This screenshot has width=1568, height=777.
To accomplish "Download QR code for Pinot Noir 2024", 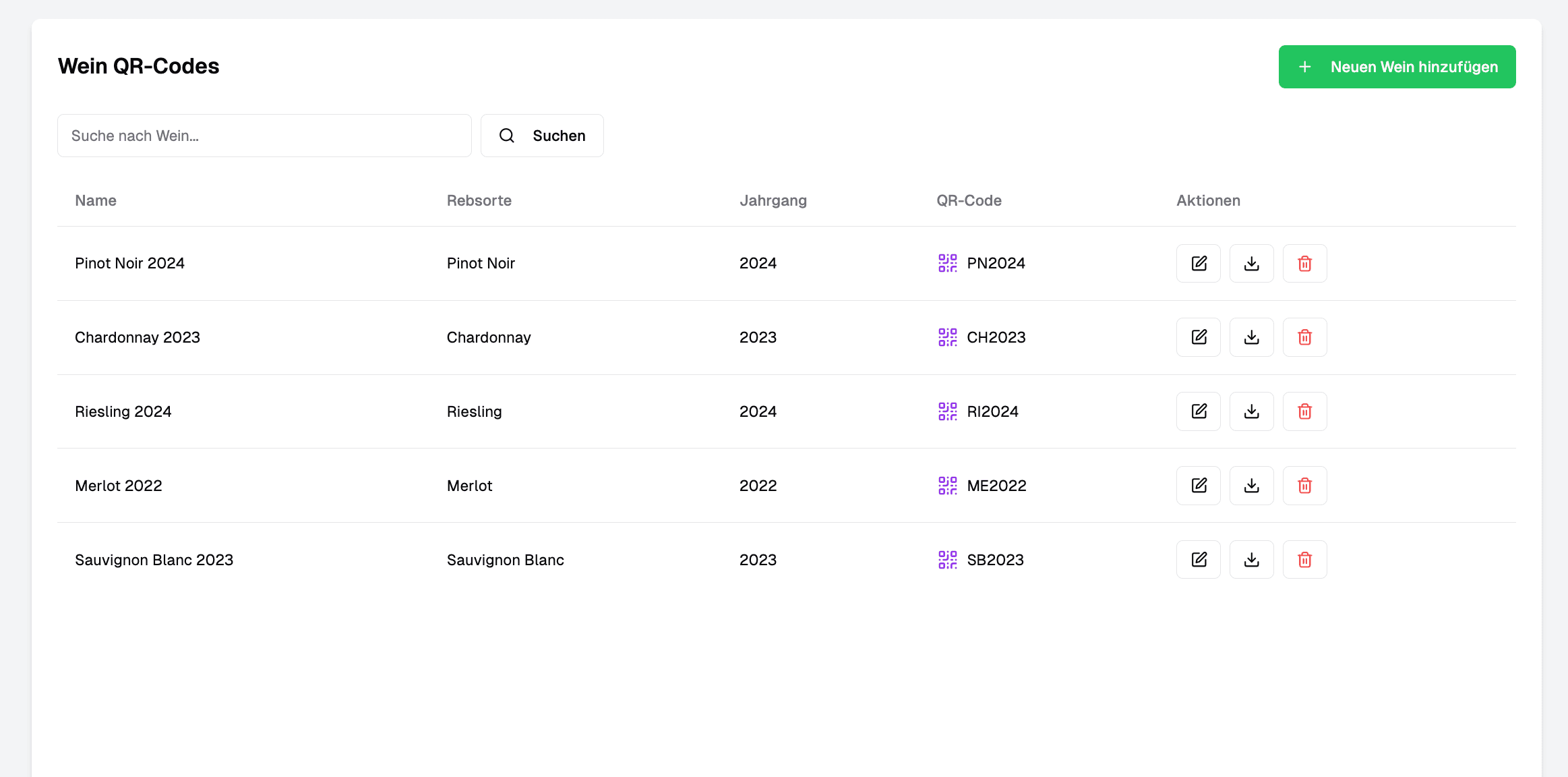I will pyautogui.click(x=1252, y=263).
